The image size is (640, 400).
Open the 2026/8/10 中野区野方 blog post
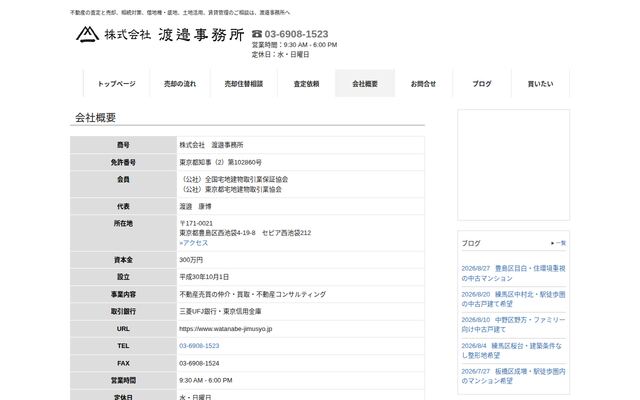(x=513, y=324)
